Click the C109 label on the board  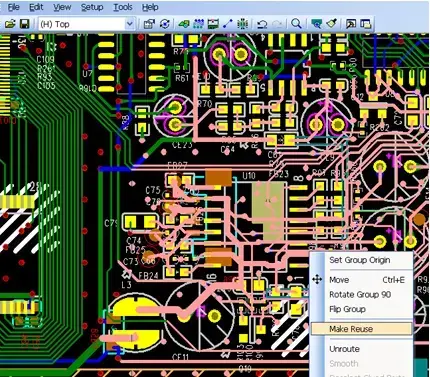click(45, 60)
